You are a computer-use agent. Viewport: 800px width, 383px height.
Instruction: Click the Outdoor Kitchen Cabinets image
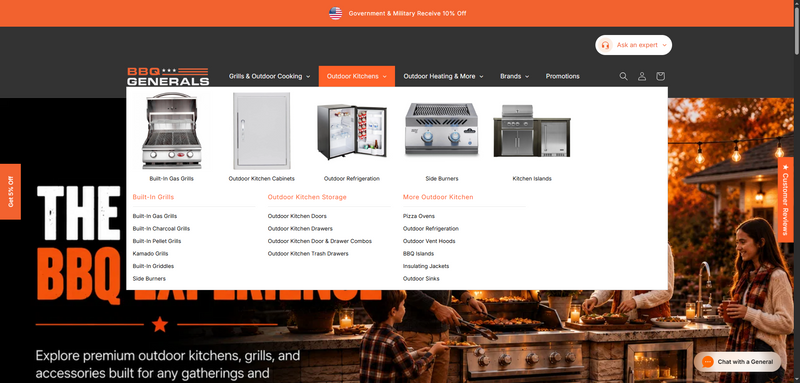262,131
